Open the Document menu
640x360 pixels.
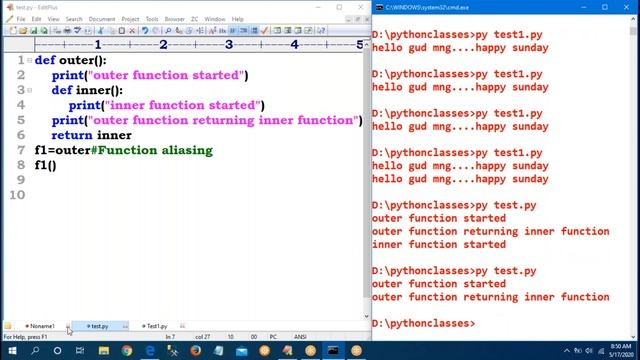point(102,19)
